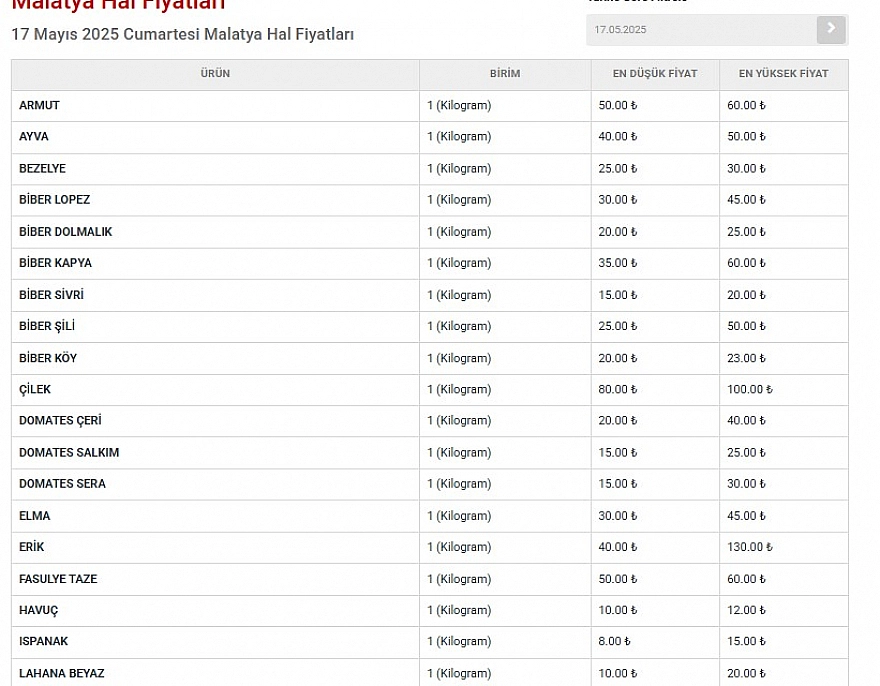Screen dimensions: 880x686
Task: Click the EN YÜKSEK FİYAT column header
Action: click(x=783, y=74)
